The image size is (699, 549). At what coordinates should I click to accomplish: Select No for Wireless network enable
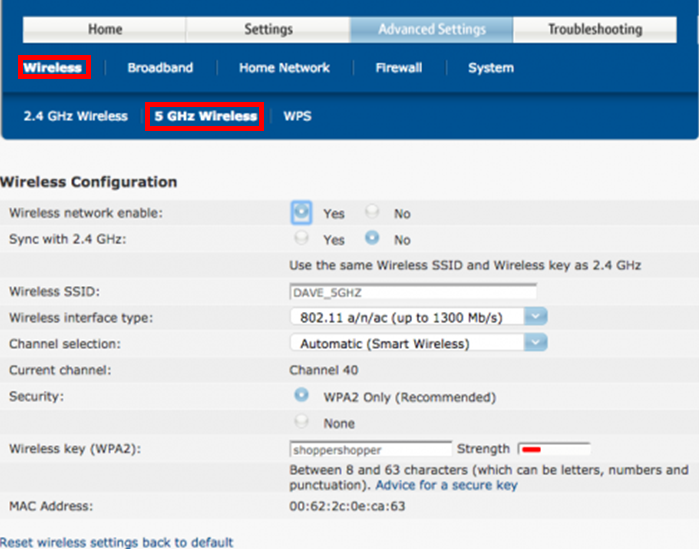tap(372, 213)
